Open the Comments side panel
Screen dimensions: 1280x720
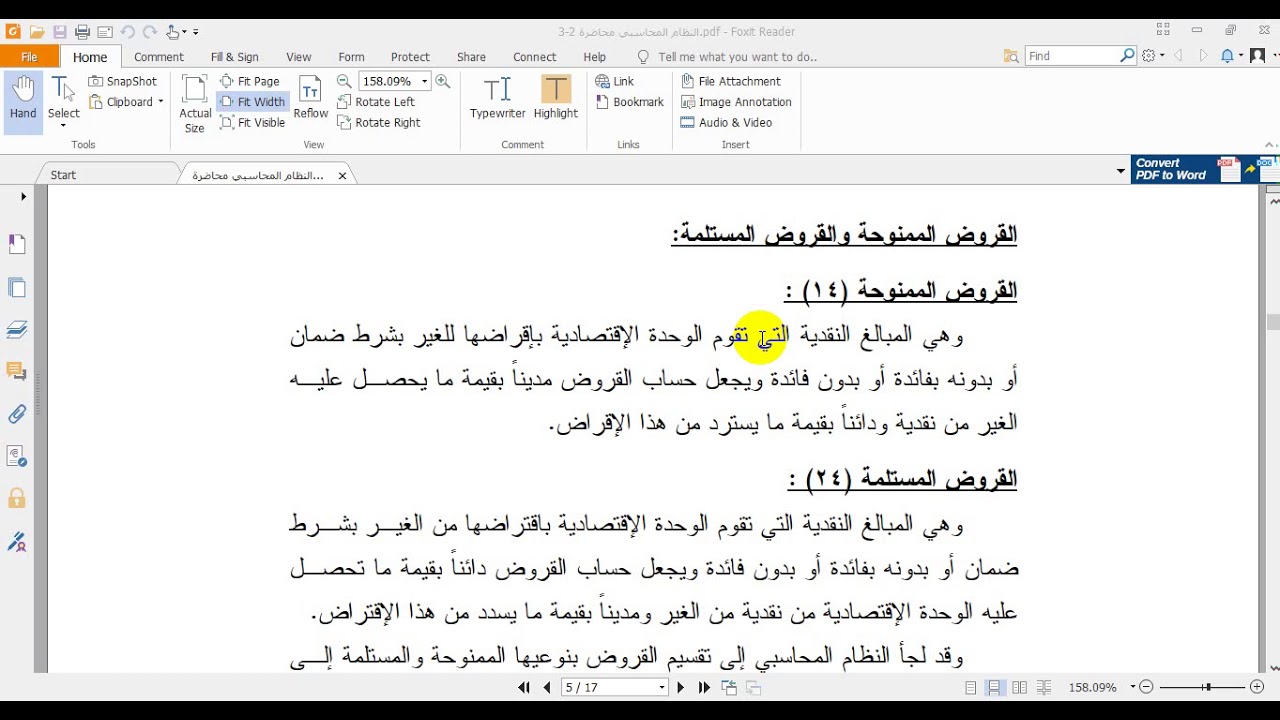(17, 372)
